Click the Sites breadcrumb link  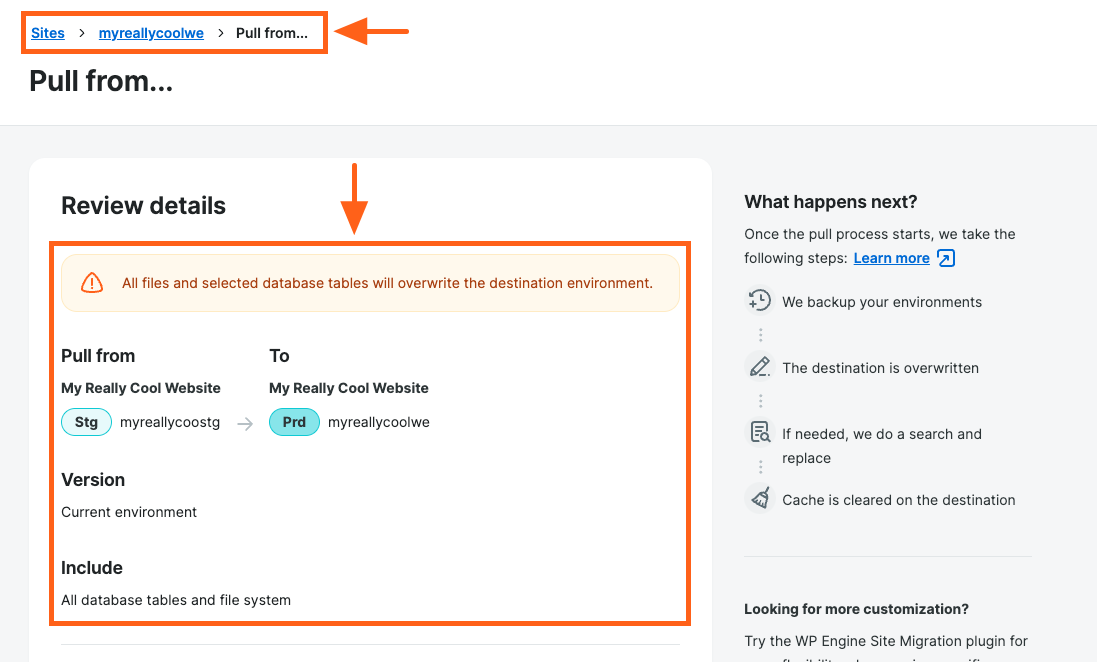pos(48,33)
